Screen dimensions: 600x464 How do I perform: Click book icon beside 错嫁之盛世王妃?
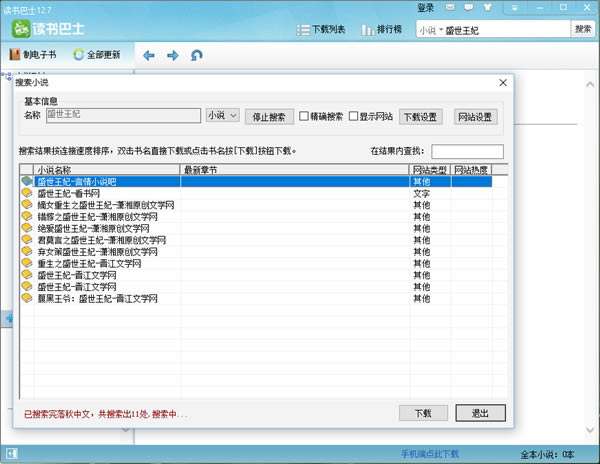(27, 216)
